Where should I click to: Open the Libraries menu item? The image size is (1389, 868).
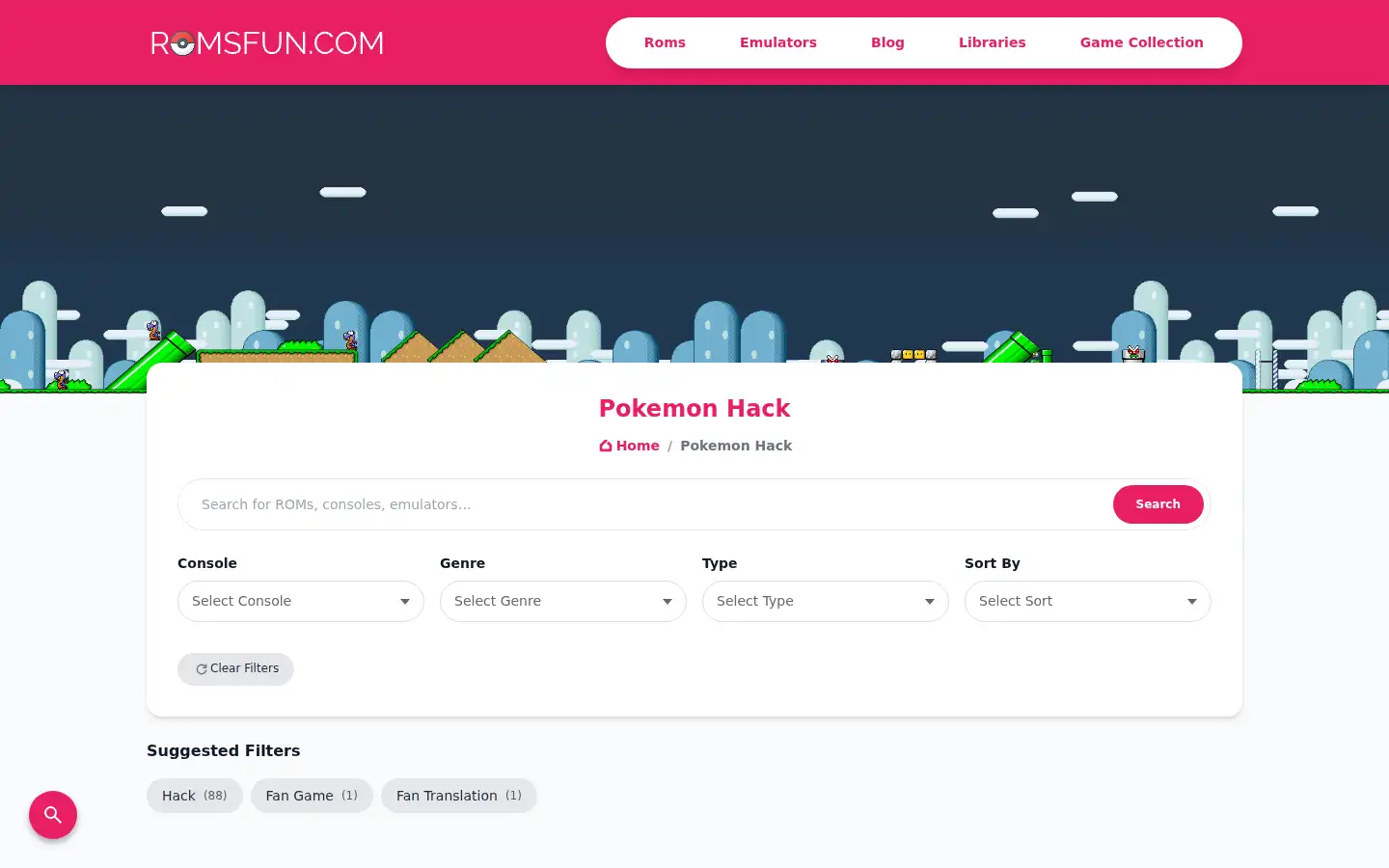992,42
